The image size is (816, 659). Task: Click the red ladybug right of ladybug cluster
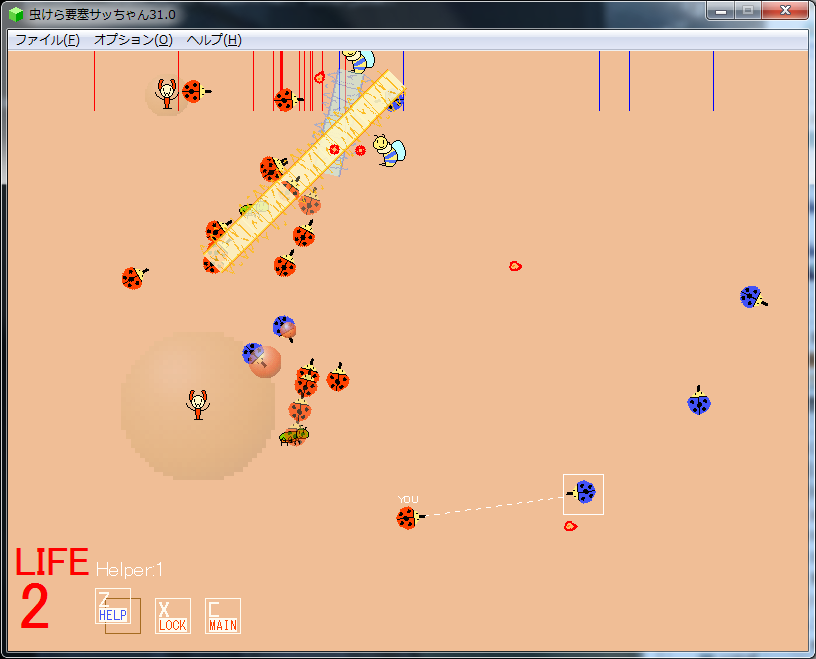click(x=338, y=378)
